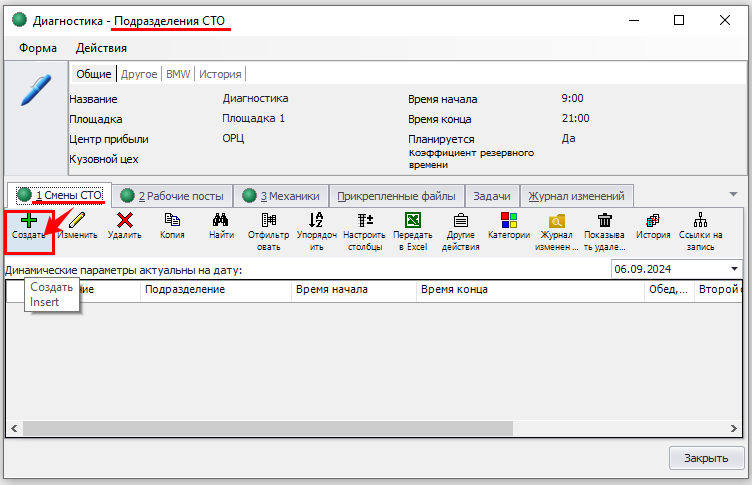Open the Другие действия dropdown
The image size is (752, 485).
pyautogui.click(x=460, y=221)
